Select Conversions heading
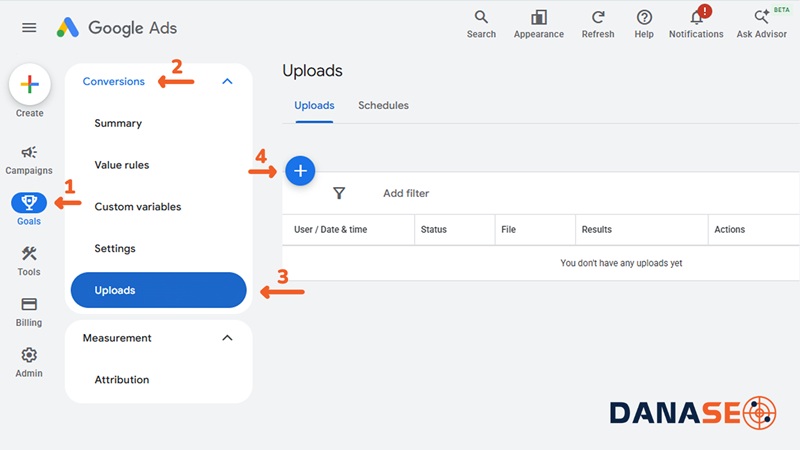Image resolution: width=800 pixels, height=450 pixels. pos(114,81)
